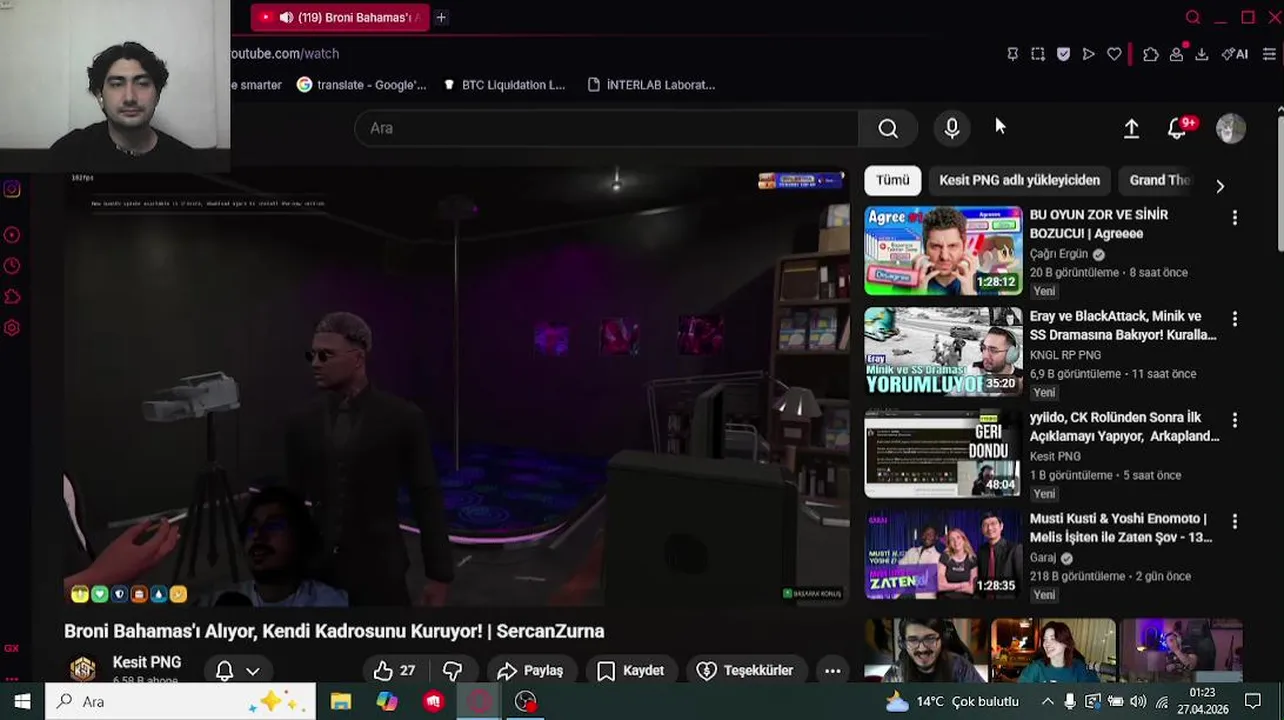Select the Tümü filter chip

click(x=893, y=180)
